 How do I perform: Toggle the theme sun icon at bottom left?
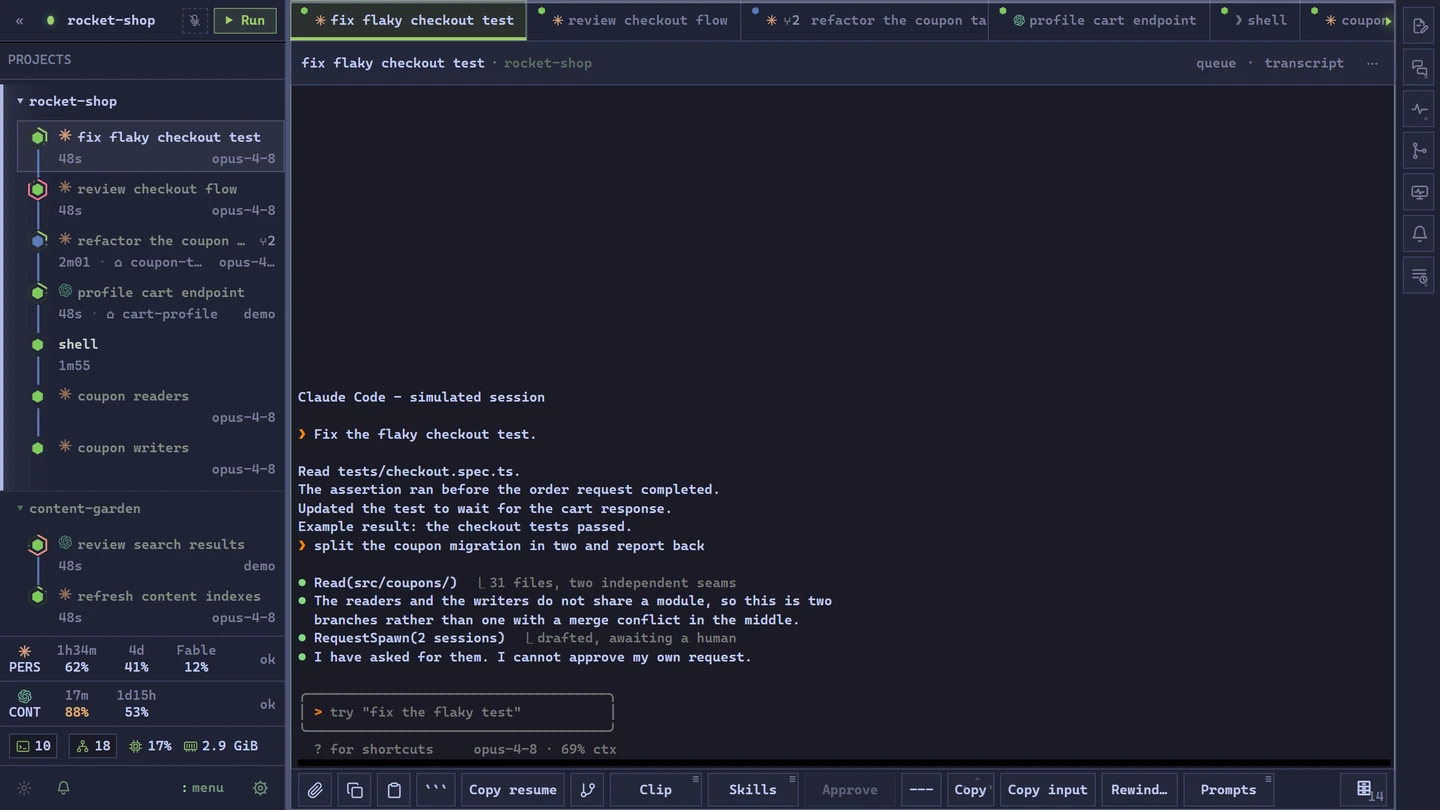tap(25, 788)
